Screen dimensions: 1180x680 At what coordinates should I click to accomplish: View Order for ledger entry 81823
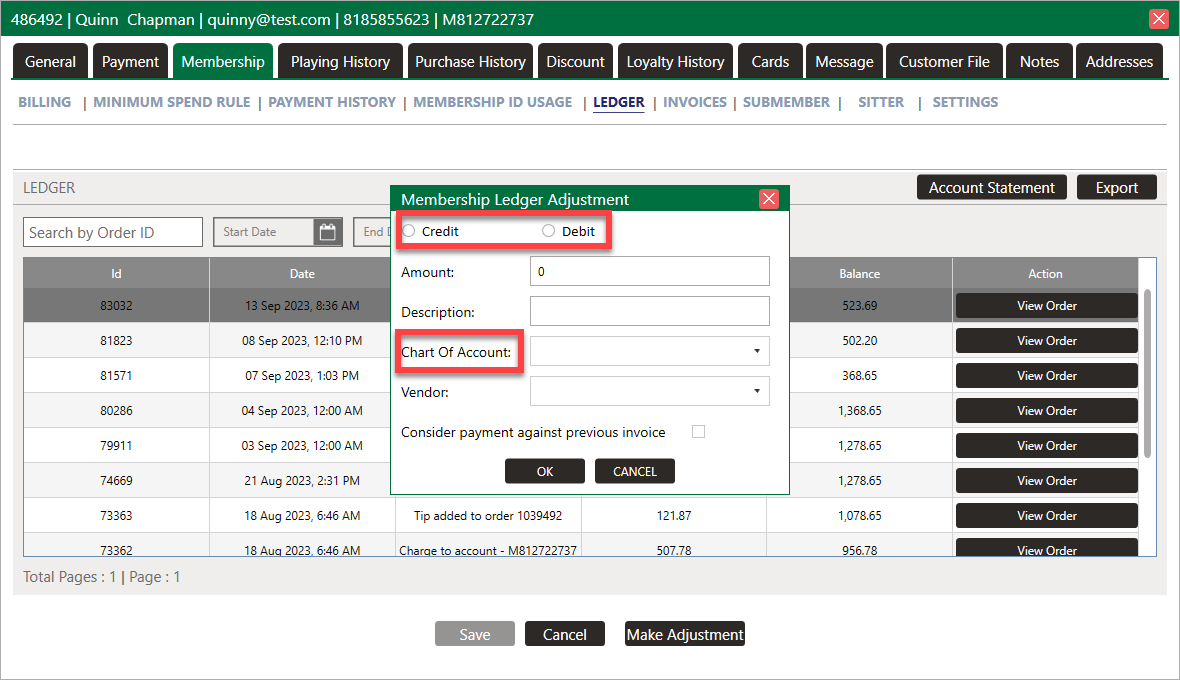(1046, 341)
